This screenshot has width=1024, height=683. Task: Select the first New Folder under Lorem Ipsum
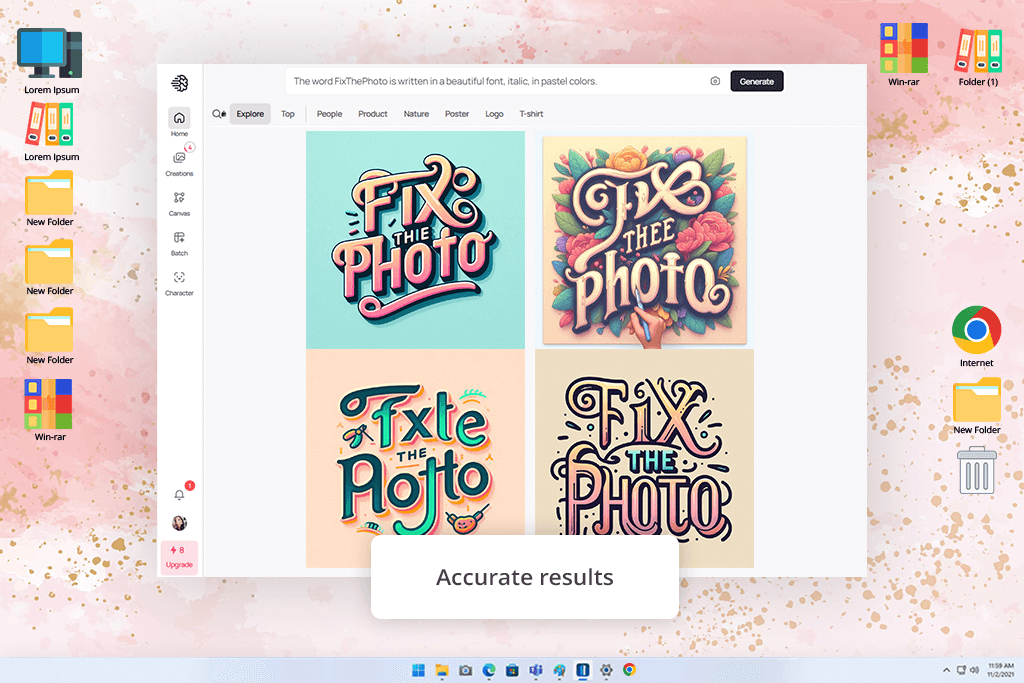pyautogui.click(x=50, y=199)
